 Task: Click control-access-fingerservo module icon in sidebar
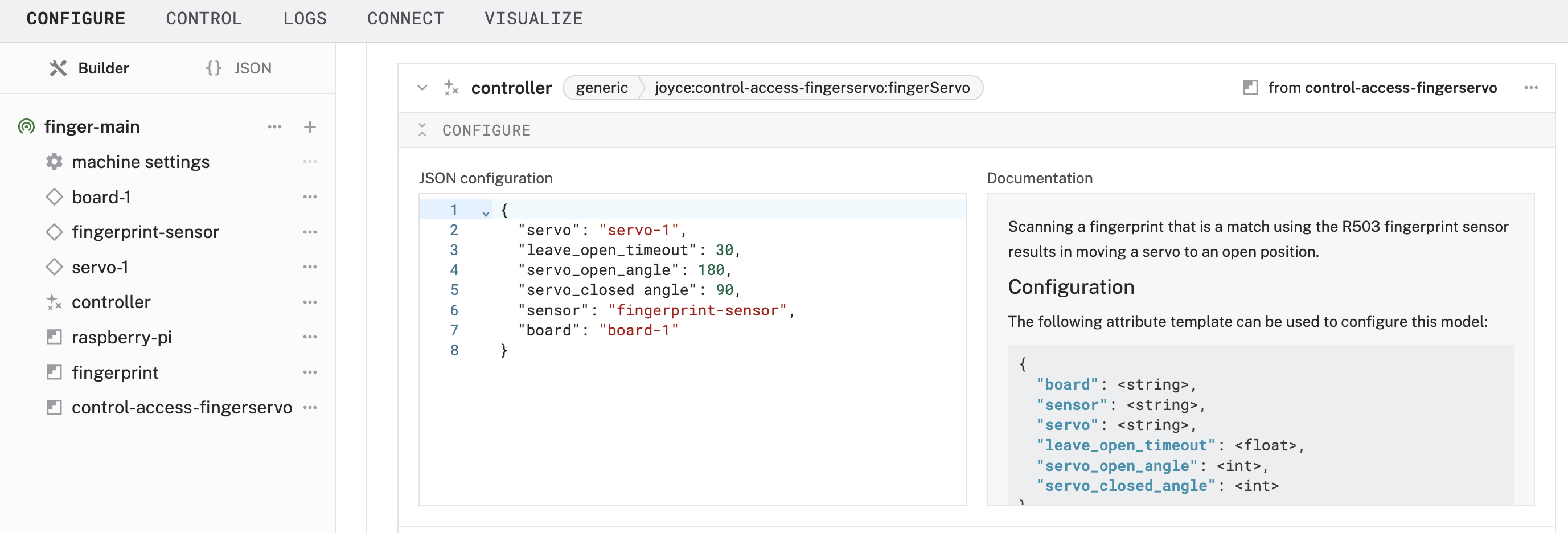(x=54, y=408)
